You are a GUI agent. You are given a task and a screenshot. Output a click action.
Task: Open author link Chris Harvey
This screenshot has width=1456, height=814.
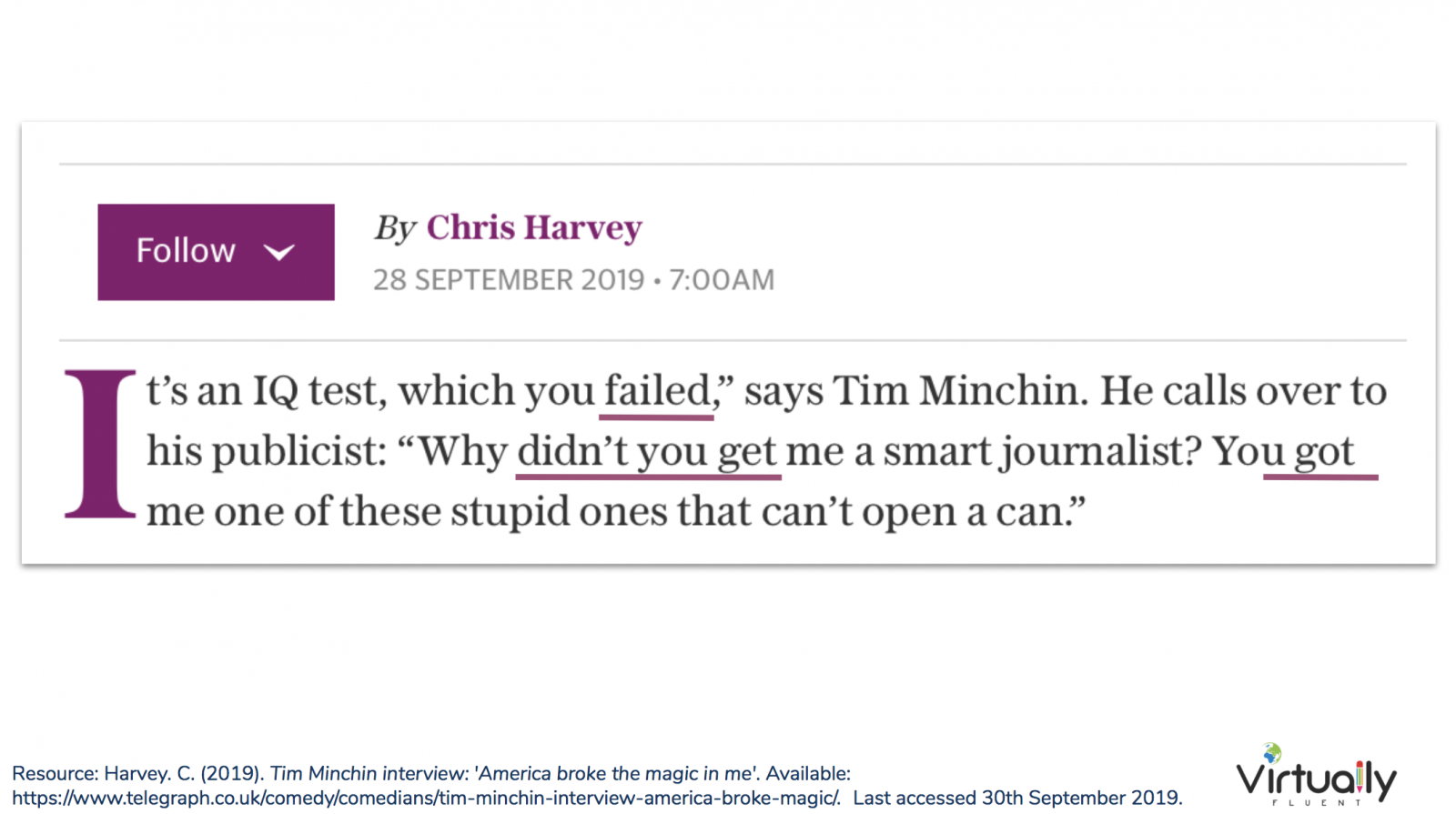click(534, 227)
